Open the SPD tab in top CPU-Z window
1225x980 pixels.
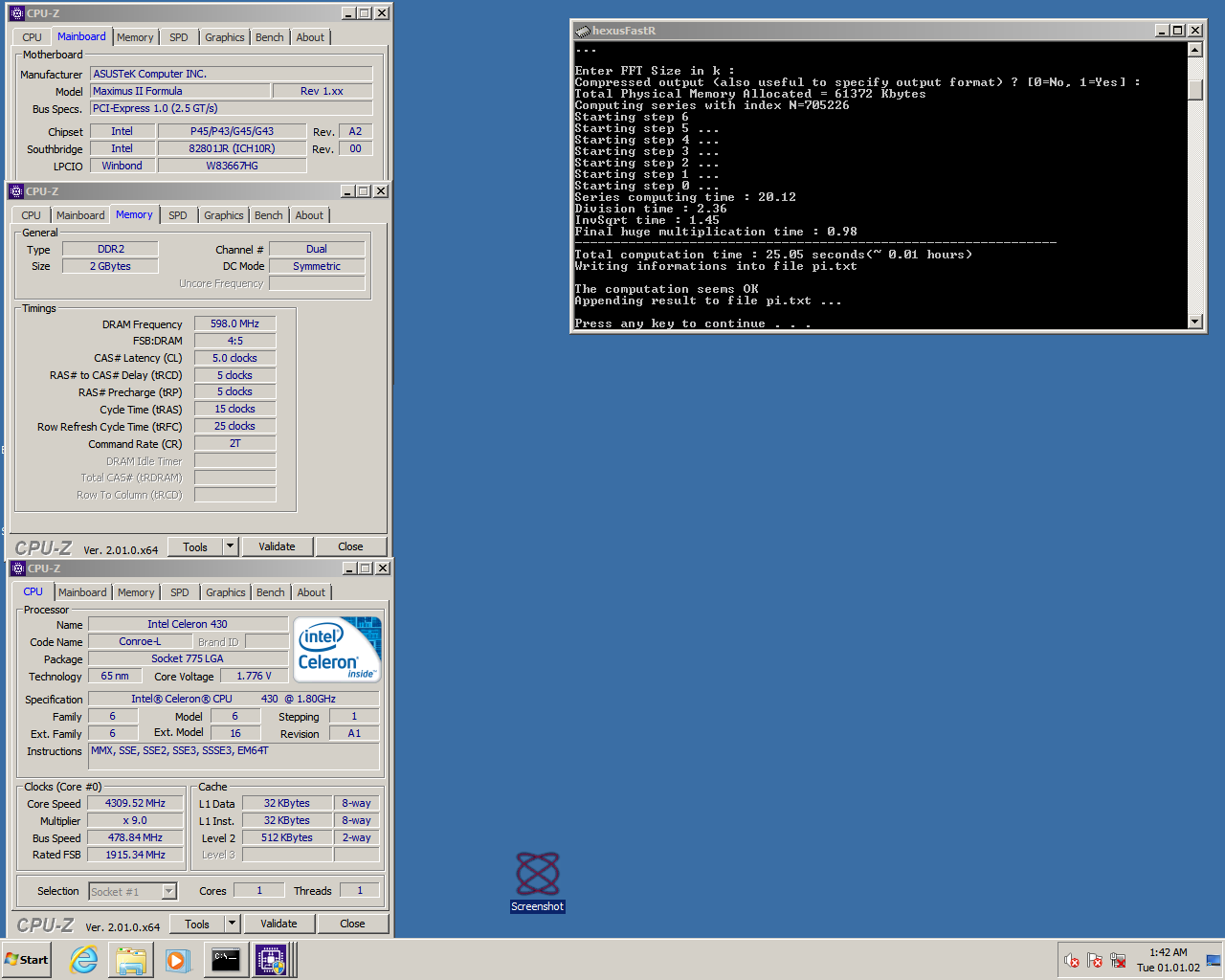pyautogui.click(x=179, y=37)
